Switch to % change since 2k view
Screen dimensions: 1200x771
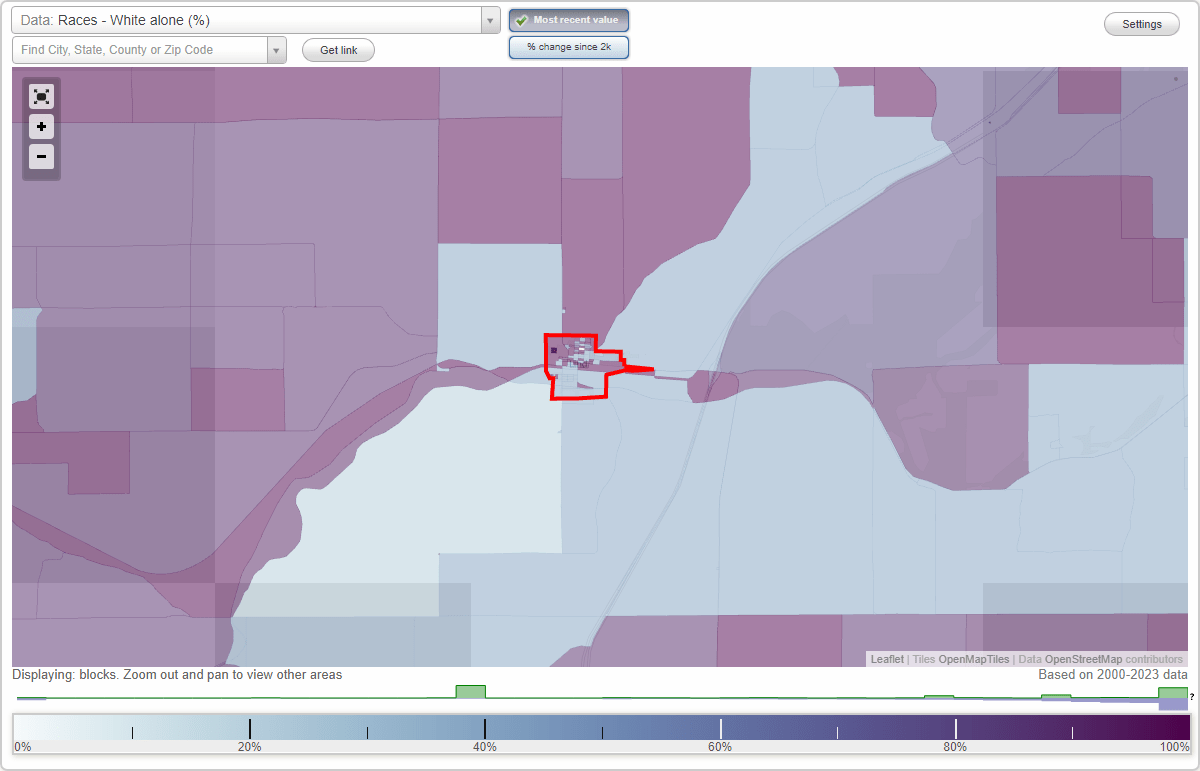(569, 46)
